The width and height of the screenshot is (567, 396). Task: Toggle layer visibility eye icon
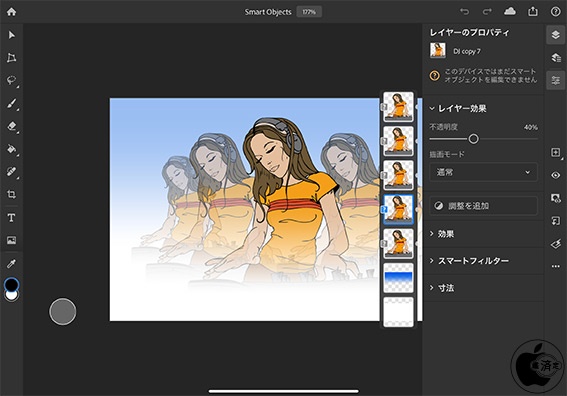coord(555,175)
